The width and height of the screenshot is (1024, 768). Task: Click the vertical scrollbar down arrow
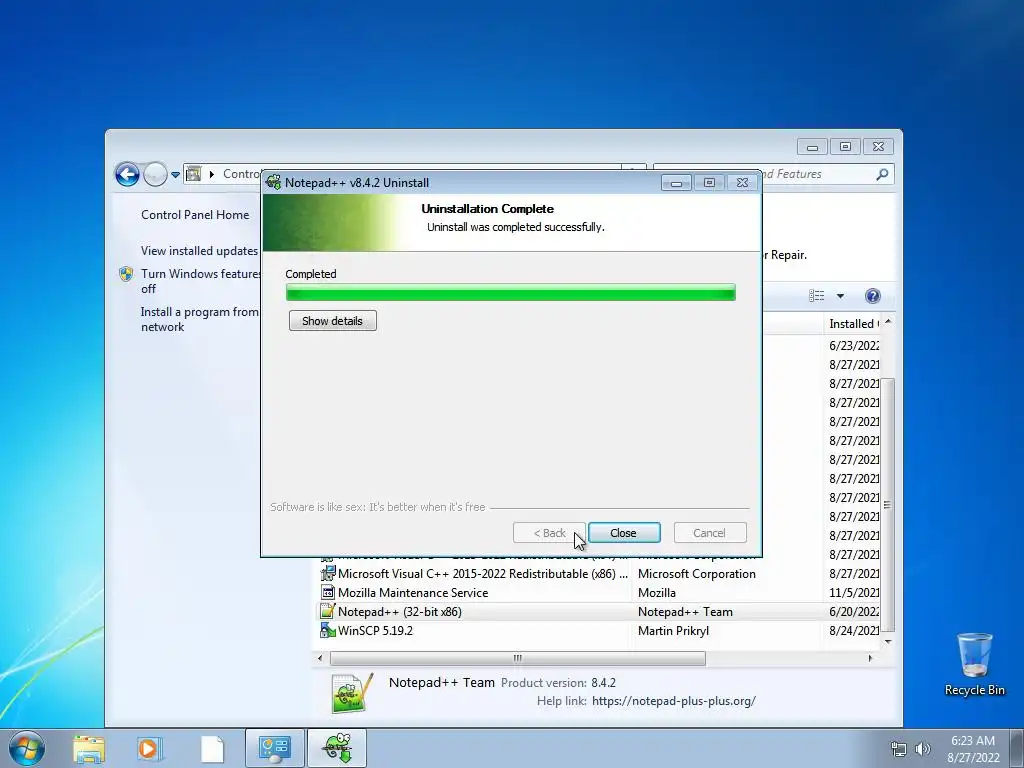click(x=888, y=642)
